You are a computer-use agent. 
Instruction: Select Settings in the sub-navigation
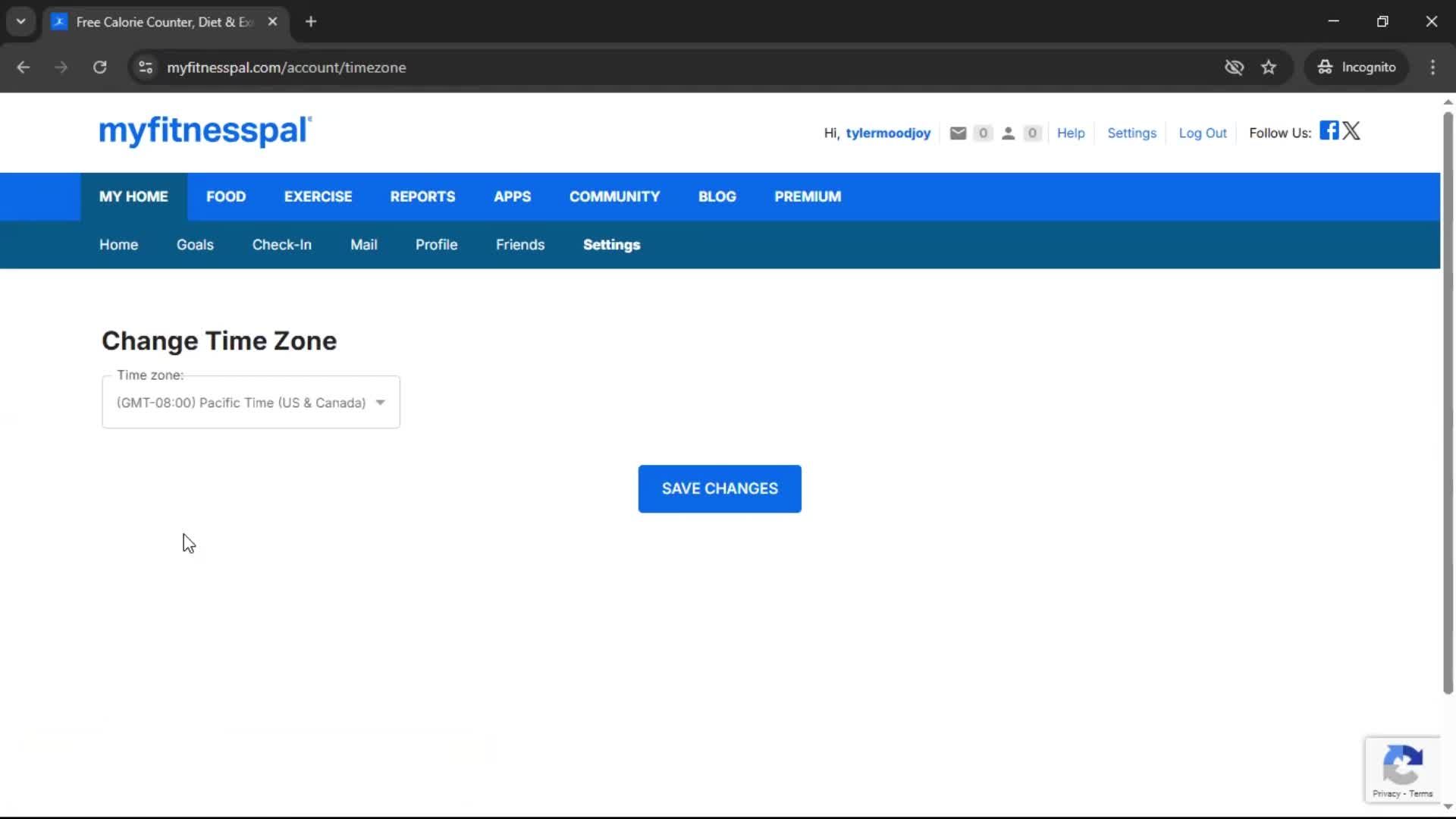click(611, 245)
